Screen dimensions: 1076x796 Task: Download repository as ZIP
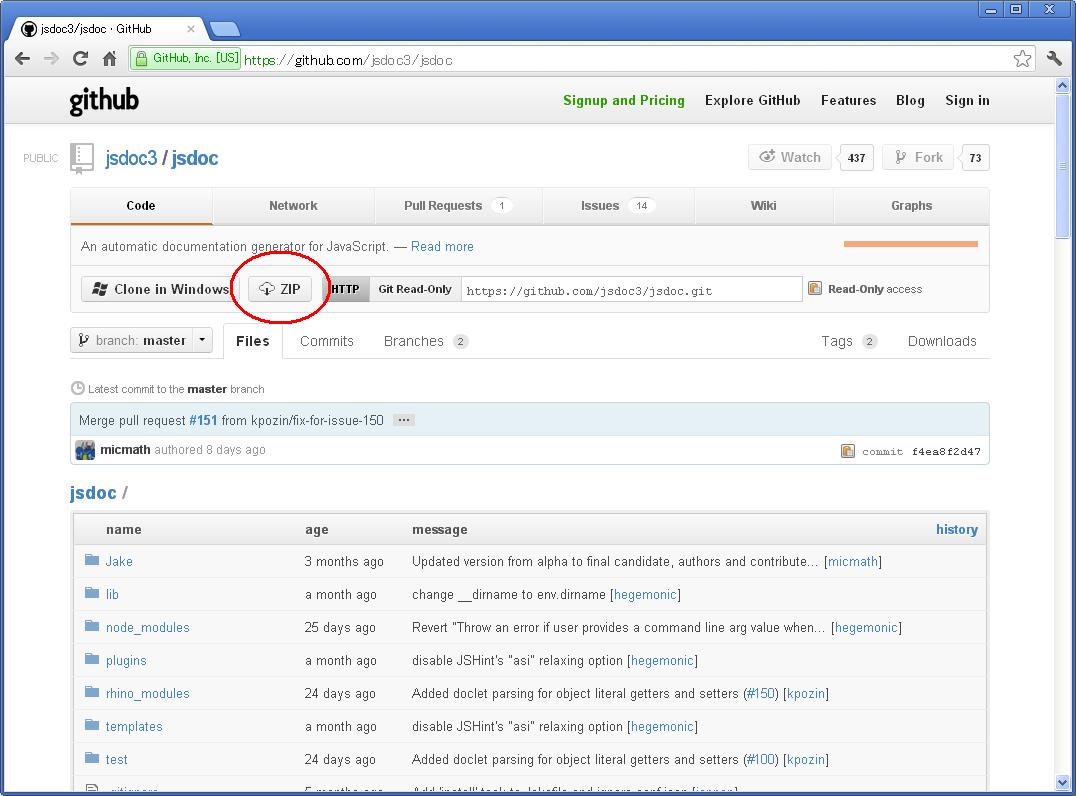point(280,289)
